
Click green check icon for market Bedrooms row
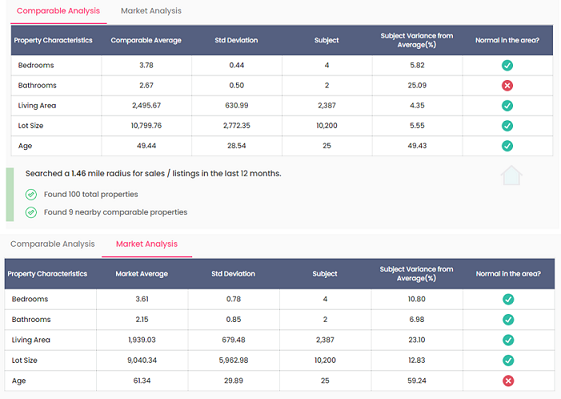pos(508,299)
